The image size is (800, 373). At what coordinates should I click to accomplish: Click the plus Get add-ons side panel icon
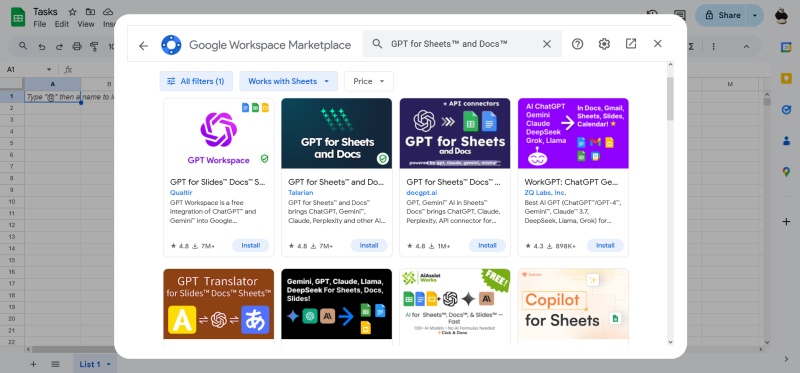point(786,221)
